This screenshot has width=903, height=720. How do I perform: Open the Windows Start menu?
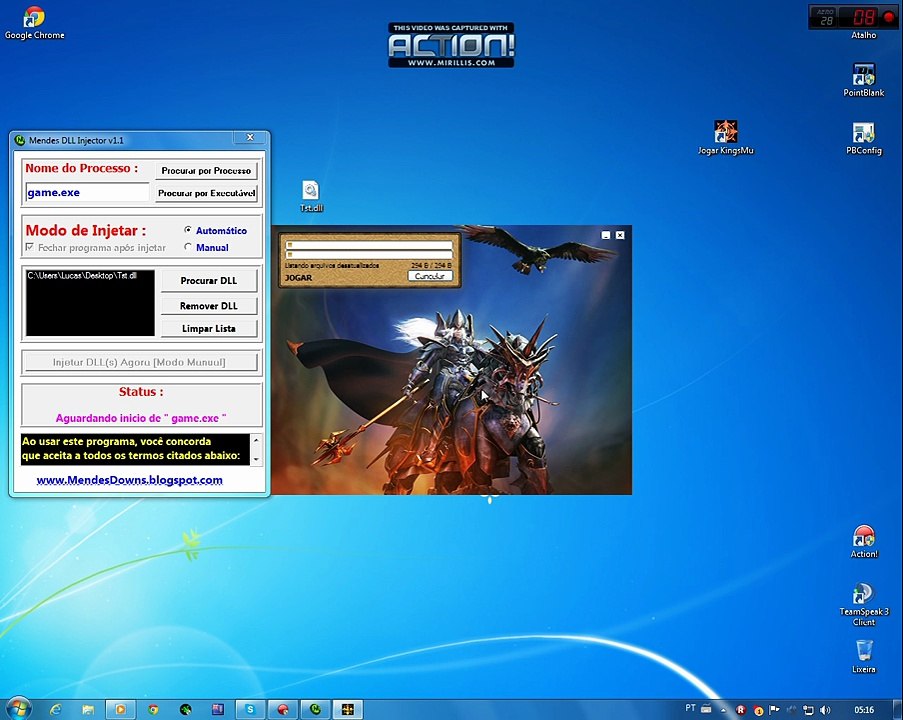coord(17,708)
